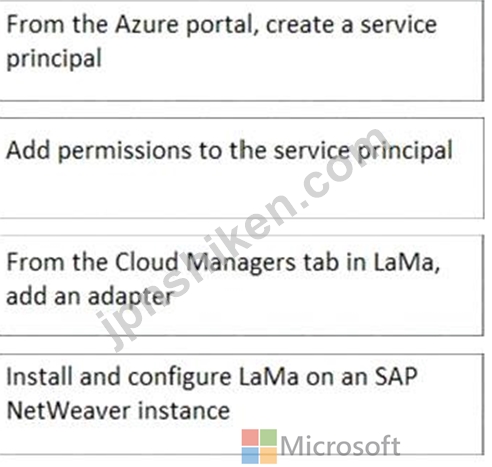Viewport: 492px width, 467px height.
Task: Click empty area below "Add permissions" text
Action: click(x=242, y=193)
